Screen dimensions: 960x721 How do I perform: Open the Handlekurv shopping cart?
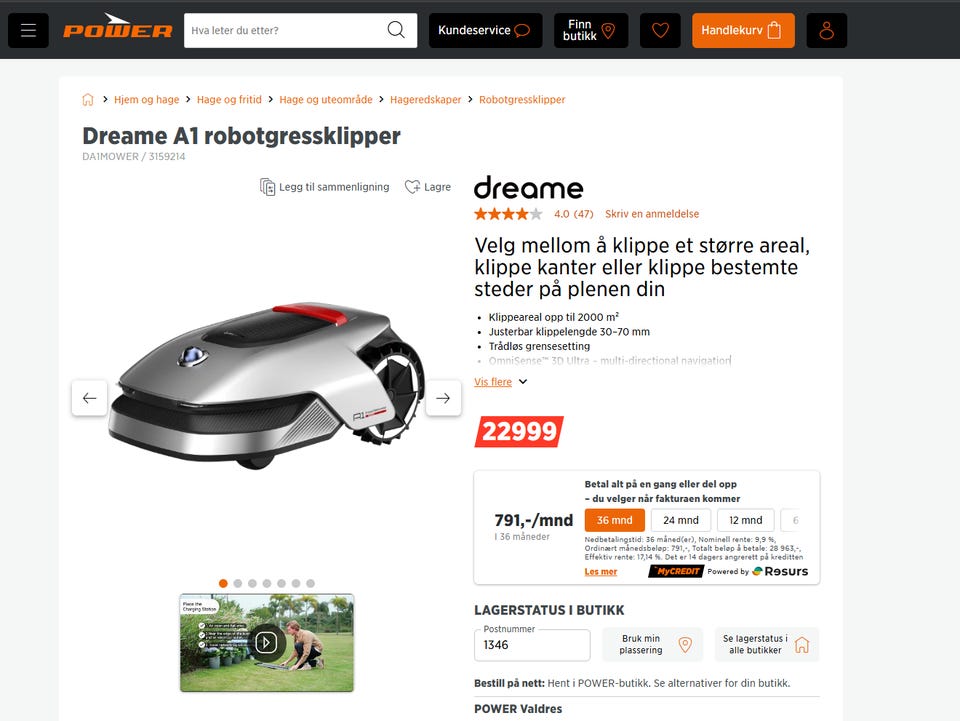[743, 31]
